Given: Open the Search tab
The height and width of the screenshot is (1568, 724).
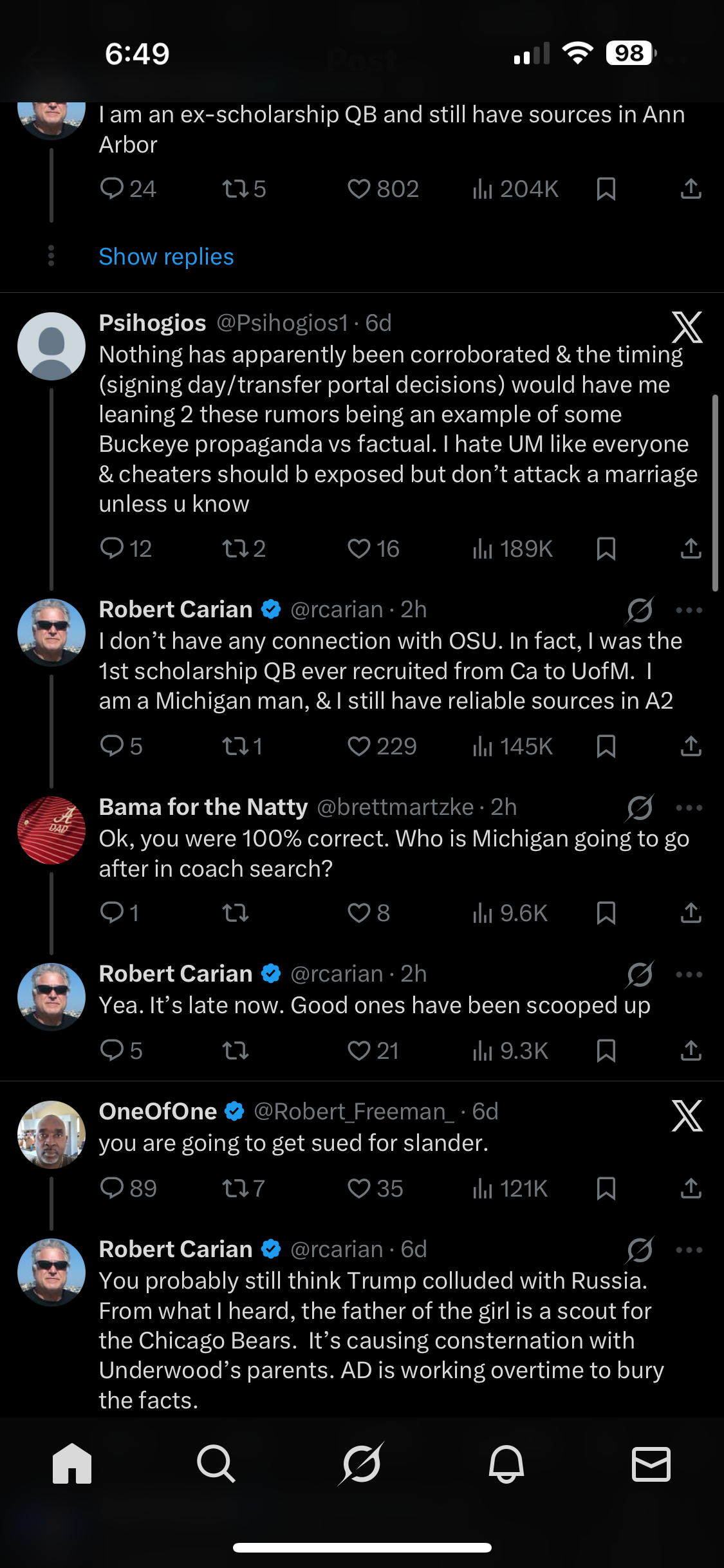Looking at the screenshot, I should [x=216, y=1464].
